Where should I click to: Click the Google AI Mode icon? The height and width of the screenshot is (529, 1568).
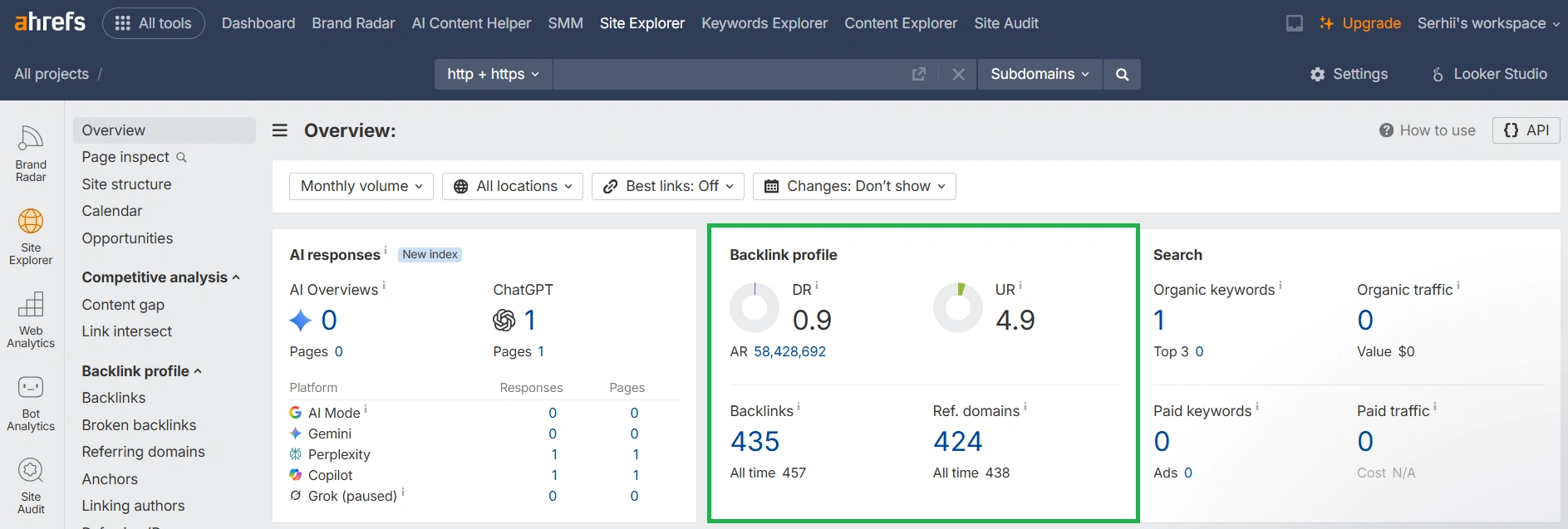[x=295, y=413]
